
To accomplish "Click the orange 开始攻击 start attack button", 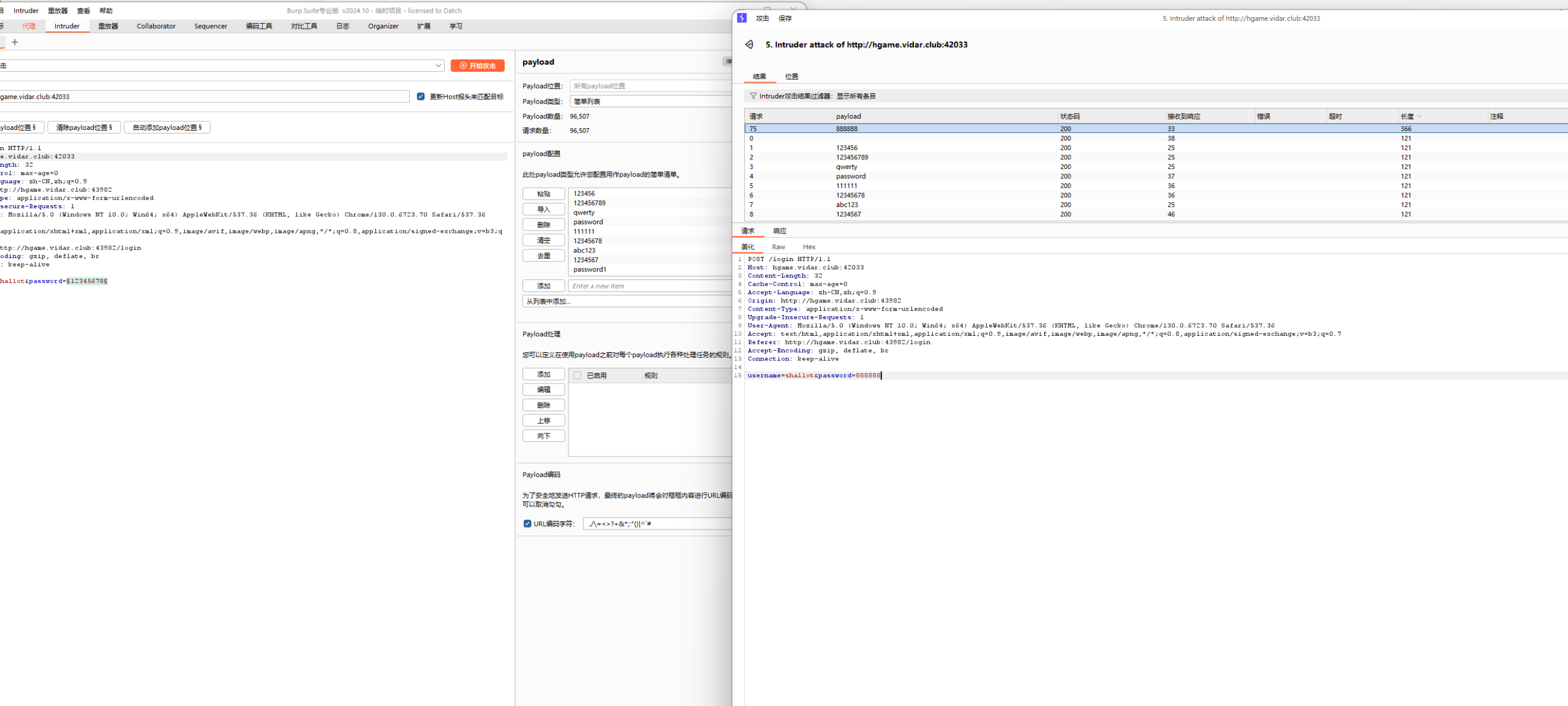I will tap(478, 66).
